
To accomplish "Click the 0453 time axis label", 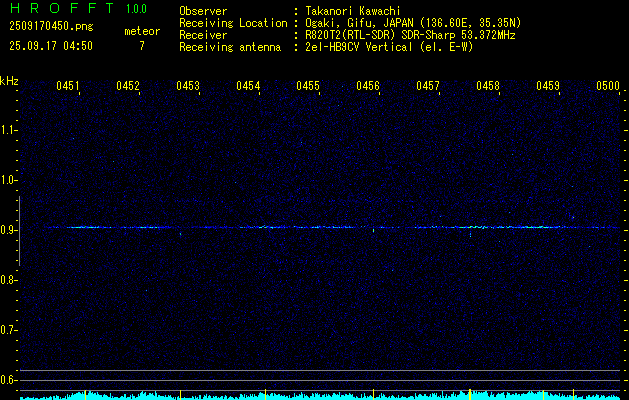I will (188, 86).
